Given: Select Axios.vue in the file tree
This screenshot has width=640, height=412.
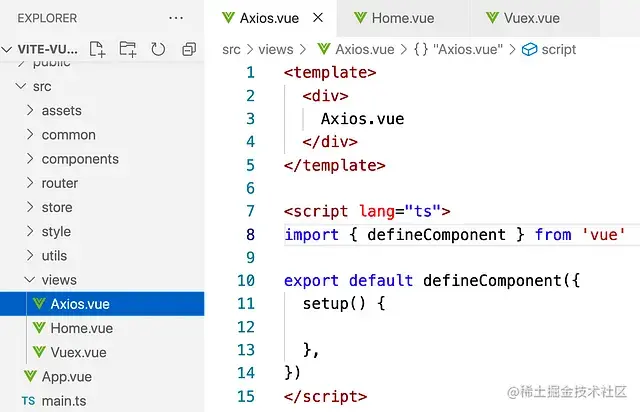Looking at the screenshot, I should point(102,304).
